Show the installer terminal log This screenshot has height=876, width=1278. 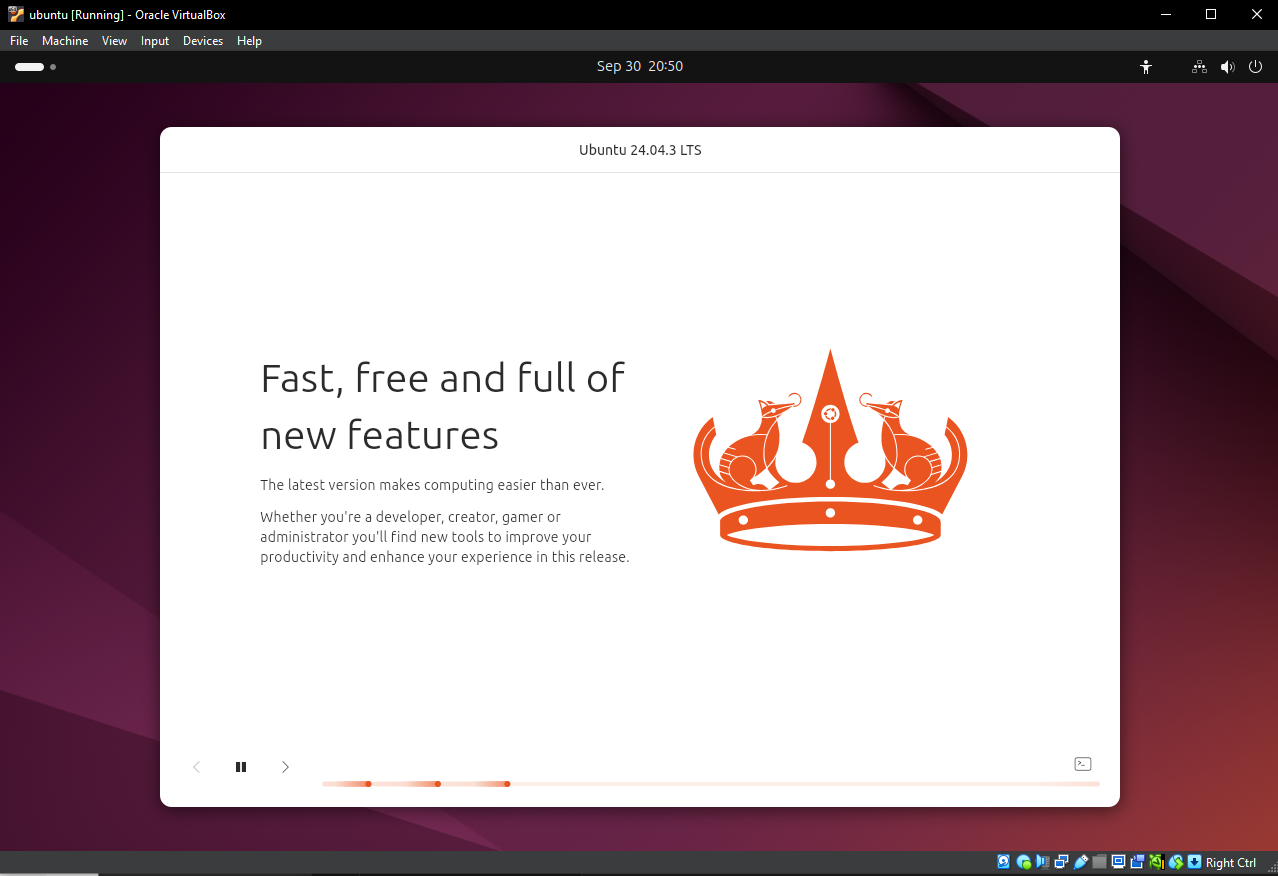pyautogui.click(x=1082, y=764)
